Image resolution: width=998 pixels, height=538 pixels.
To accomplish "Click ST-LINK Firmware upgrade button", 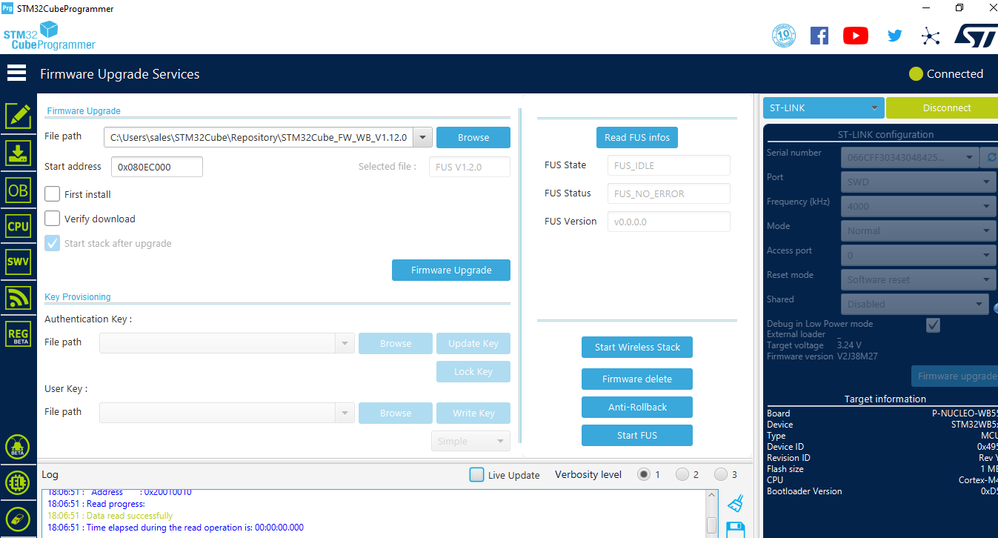I will (x=955, y=376).
